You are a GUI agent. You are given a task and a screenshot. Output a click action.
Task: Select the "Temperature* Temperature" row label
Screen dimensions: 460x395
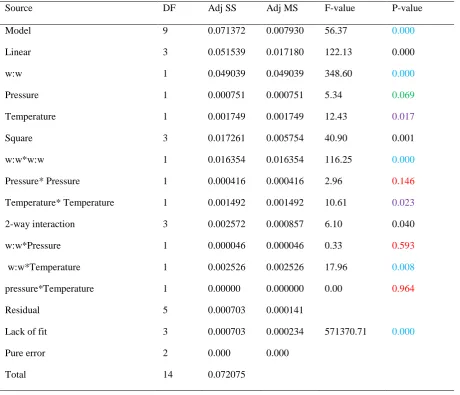(59, 203)
